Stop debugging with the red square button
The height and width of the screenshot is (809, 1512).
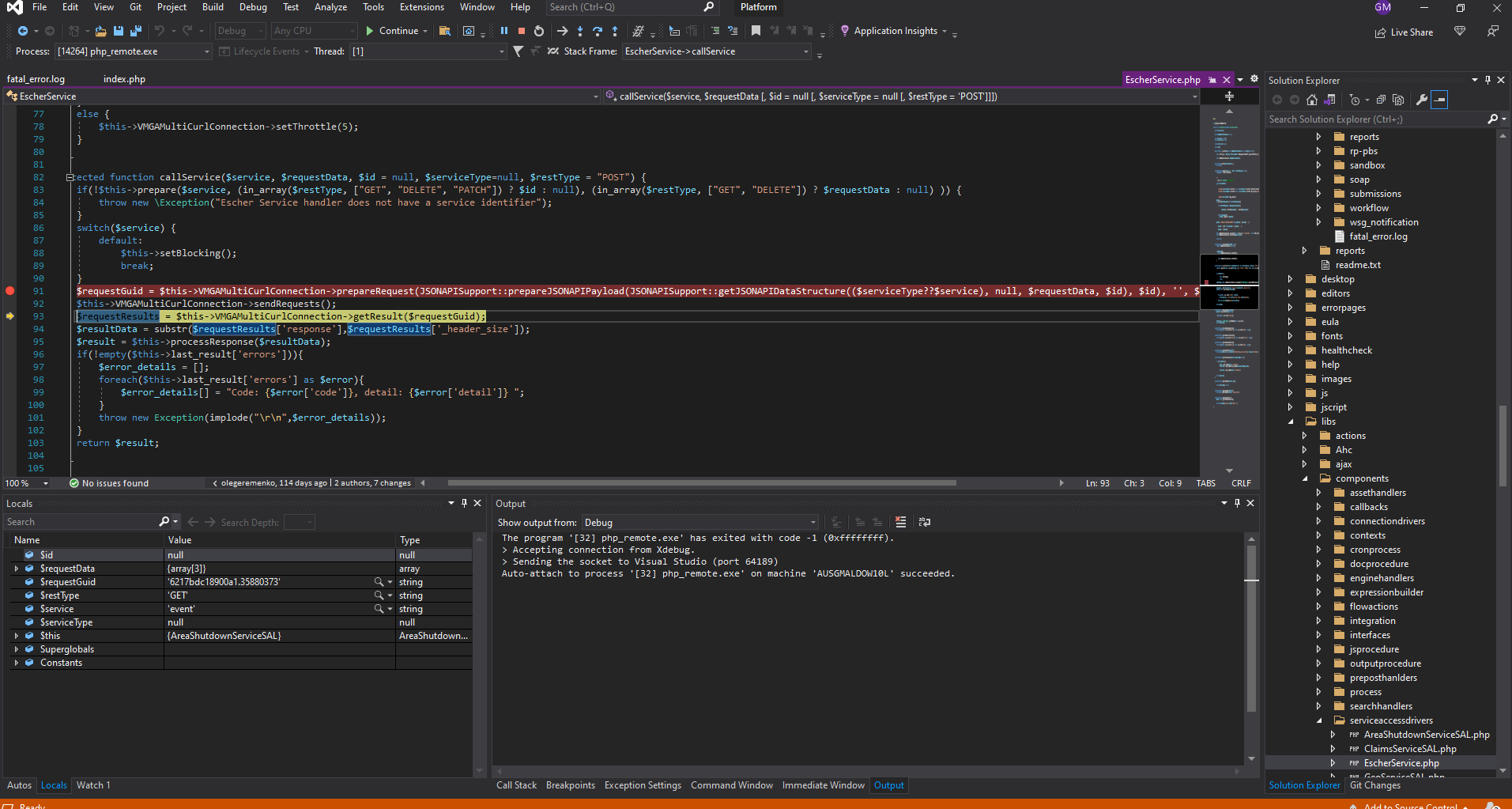coord(522,31)
